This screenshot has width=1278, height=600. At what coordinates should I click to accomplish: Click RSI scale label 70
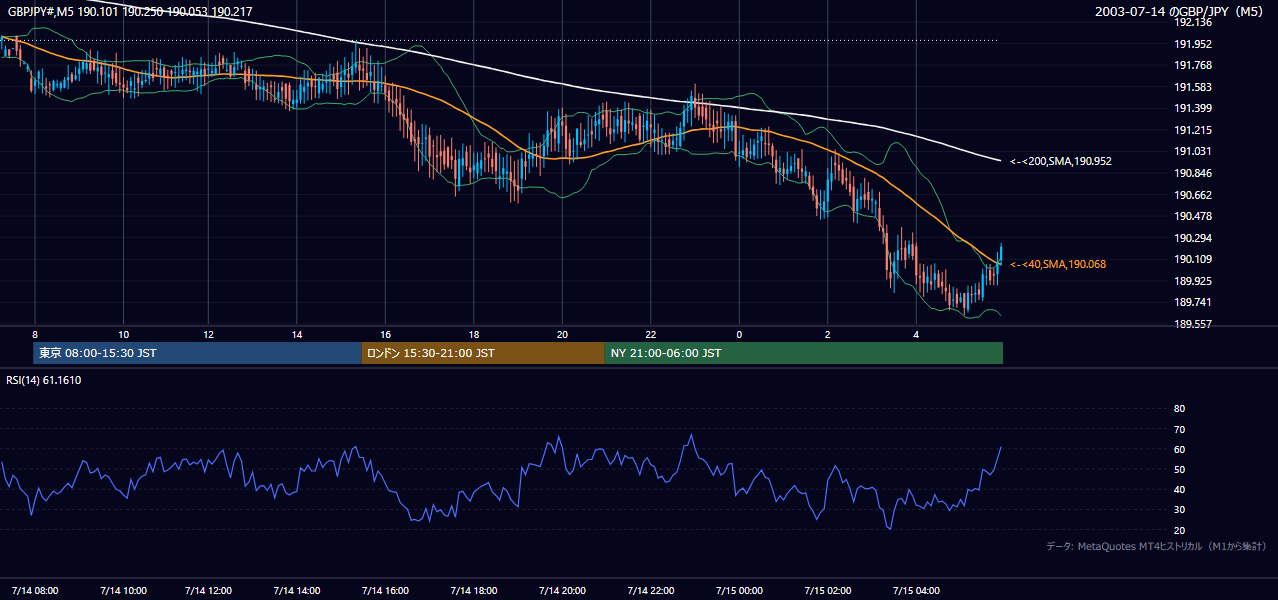point(1179,429)
